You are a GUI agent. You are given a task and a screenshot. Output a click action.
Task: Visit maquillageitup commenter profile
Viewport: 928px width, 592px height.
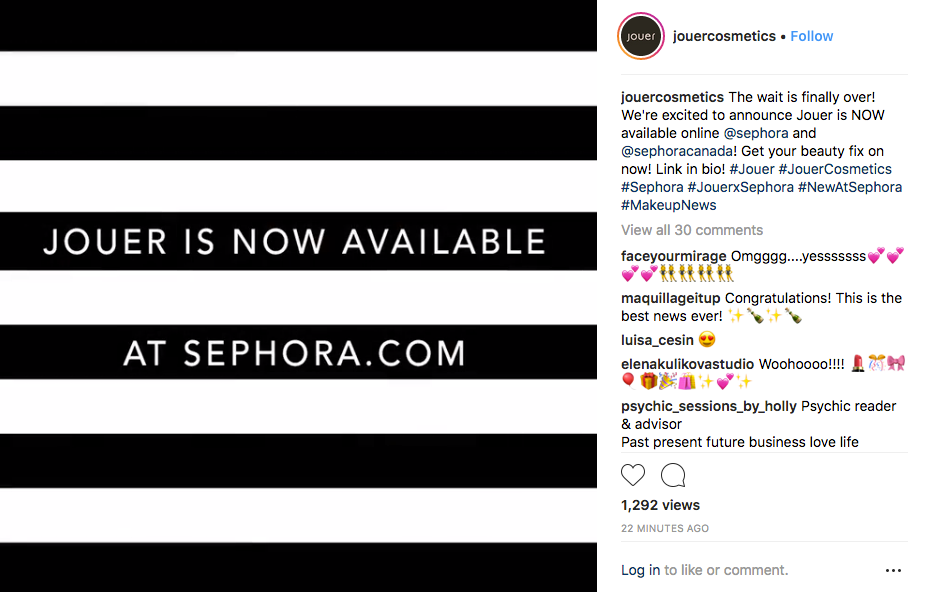(670, 298)
